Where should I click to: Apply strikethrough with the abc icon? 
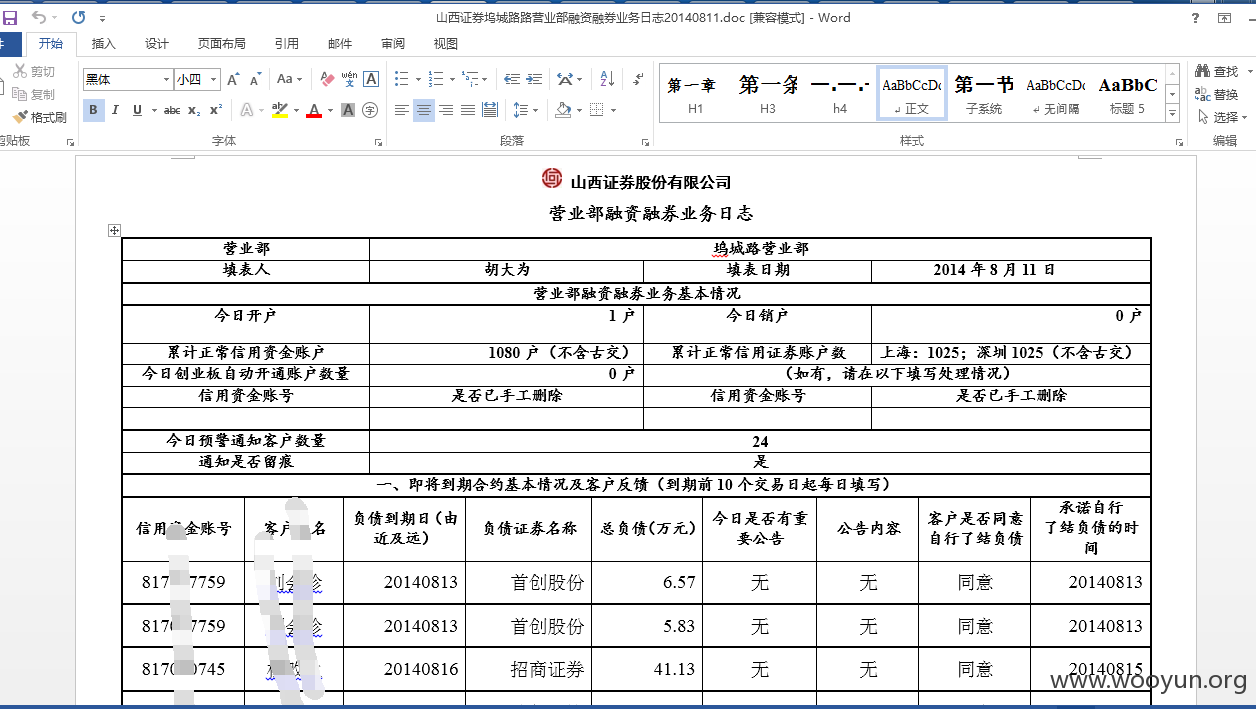tap(171, 110)
